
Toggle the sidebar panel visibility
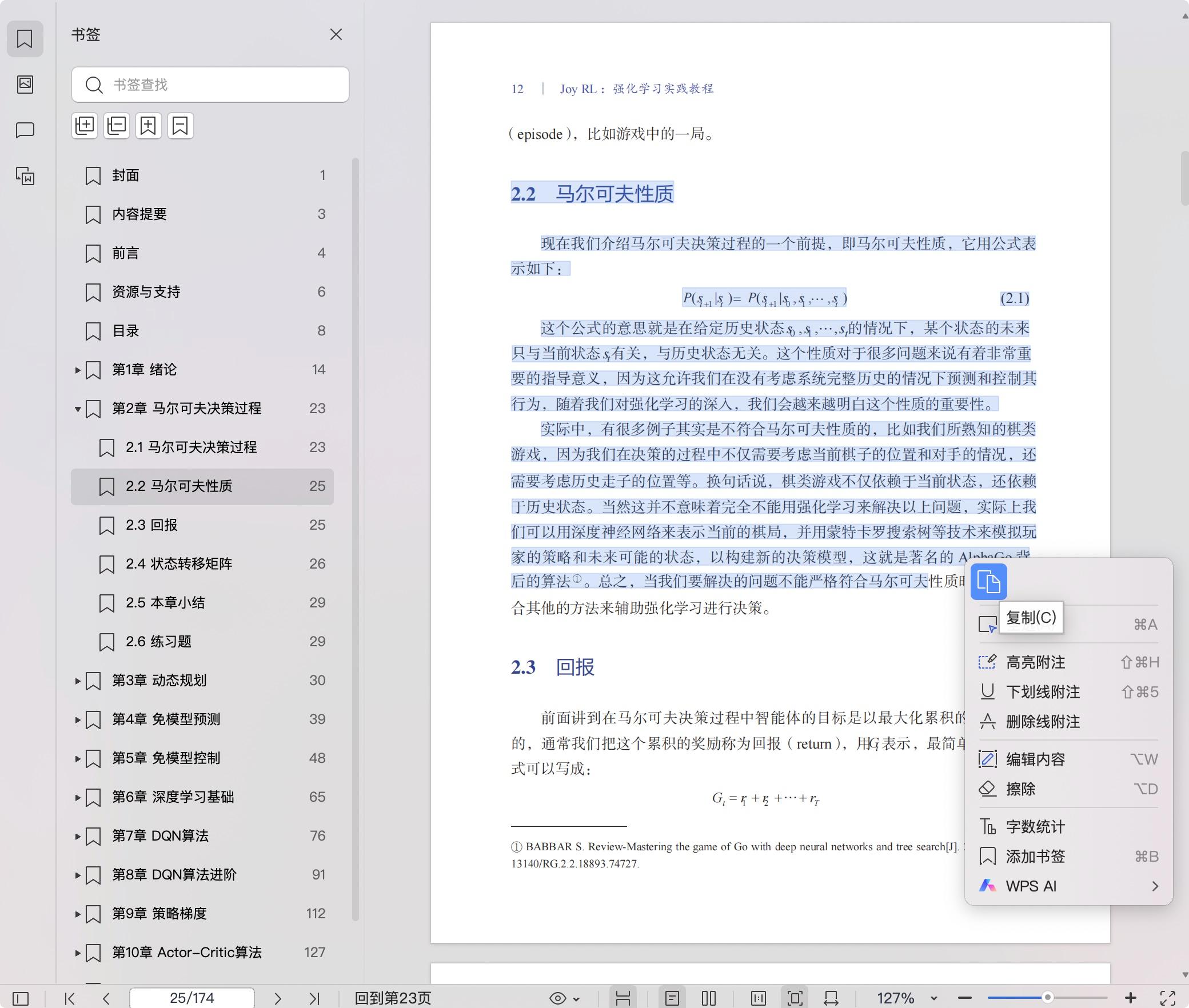21,998
